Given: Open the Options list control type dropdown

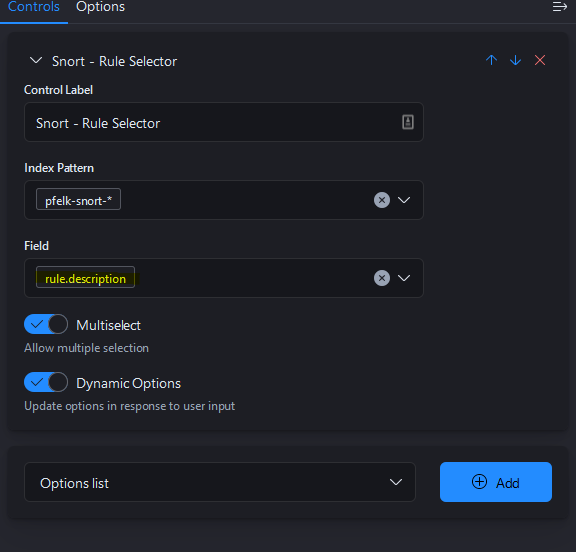Looking at the screenshot, I should 220,482.
